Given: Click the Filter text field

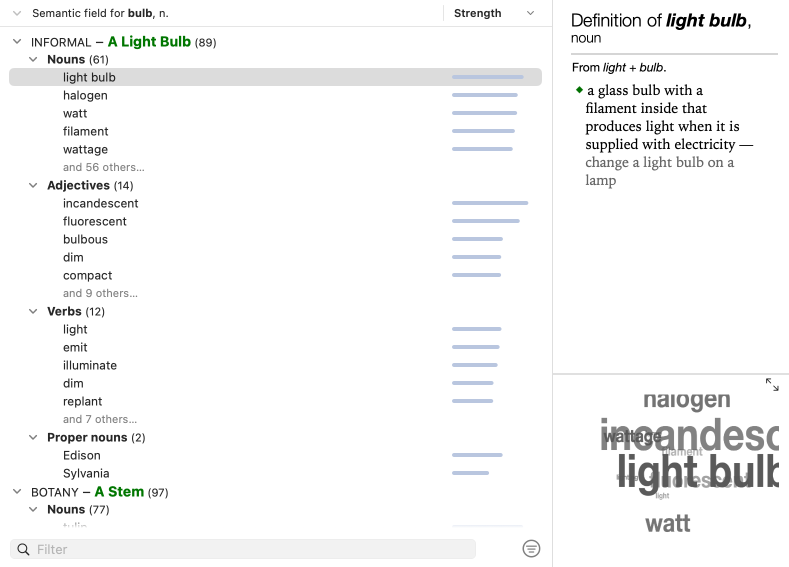Looking at the screenshot, I should (250, 549).
